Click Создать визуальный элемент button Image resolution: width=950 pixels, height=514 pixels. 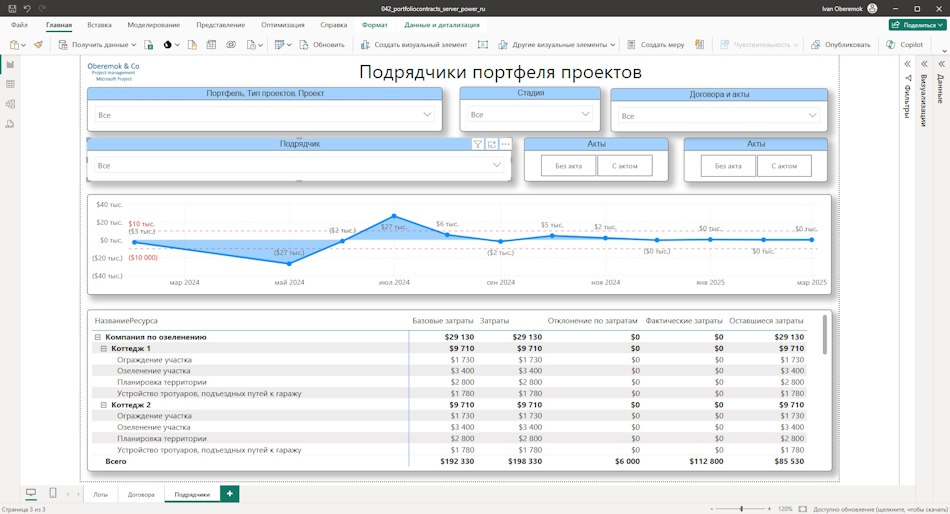414,45
